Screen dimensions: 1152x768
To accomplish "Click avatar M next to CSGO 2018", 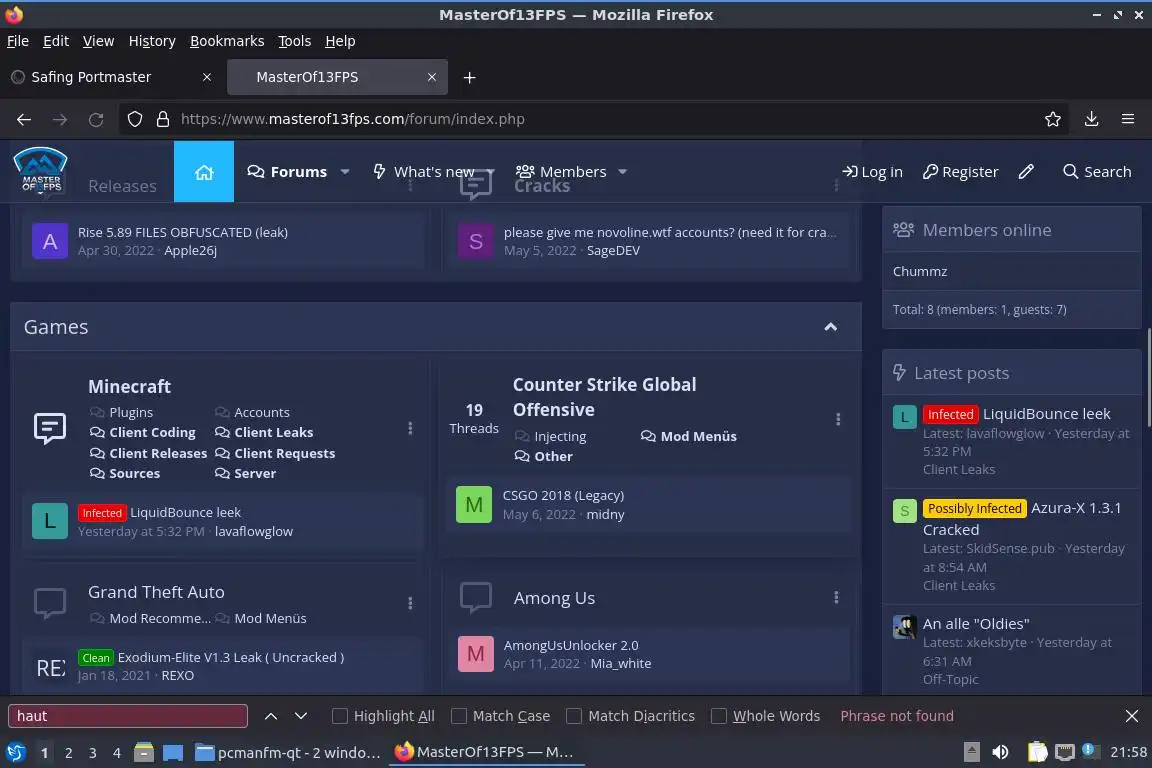I will coord(474,505).
